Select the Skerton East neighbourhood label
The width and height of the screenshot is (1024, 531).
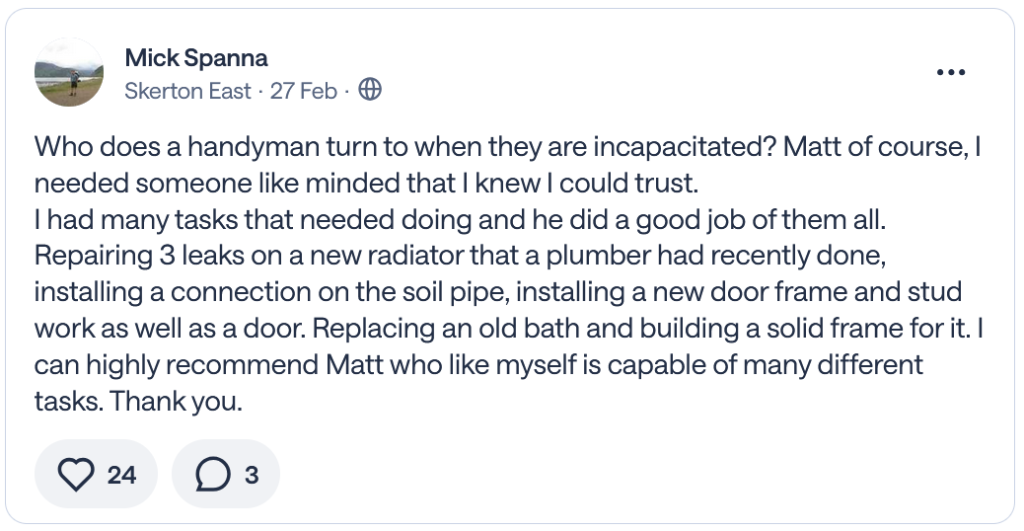(x=188, y=90)
